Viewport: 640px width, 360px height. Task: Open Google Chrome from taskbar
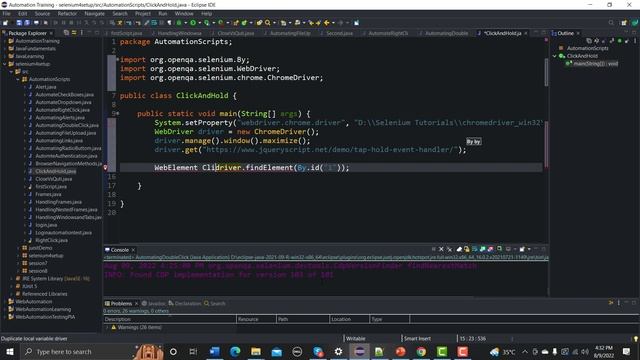[x=421, y=351]
